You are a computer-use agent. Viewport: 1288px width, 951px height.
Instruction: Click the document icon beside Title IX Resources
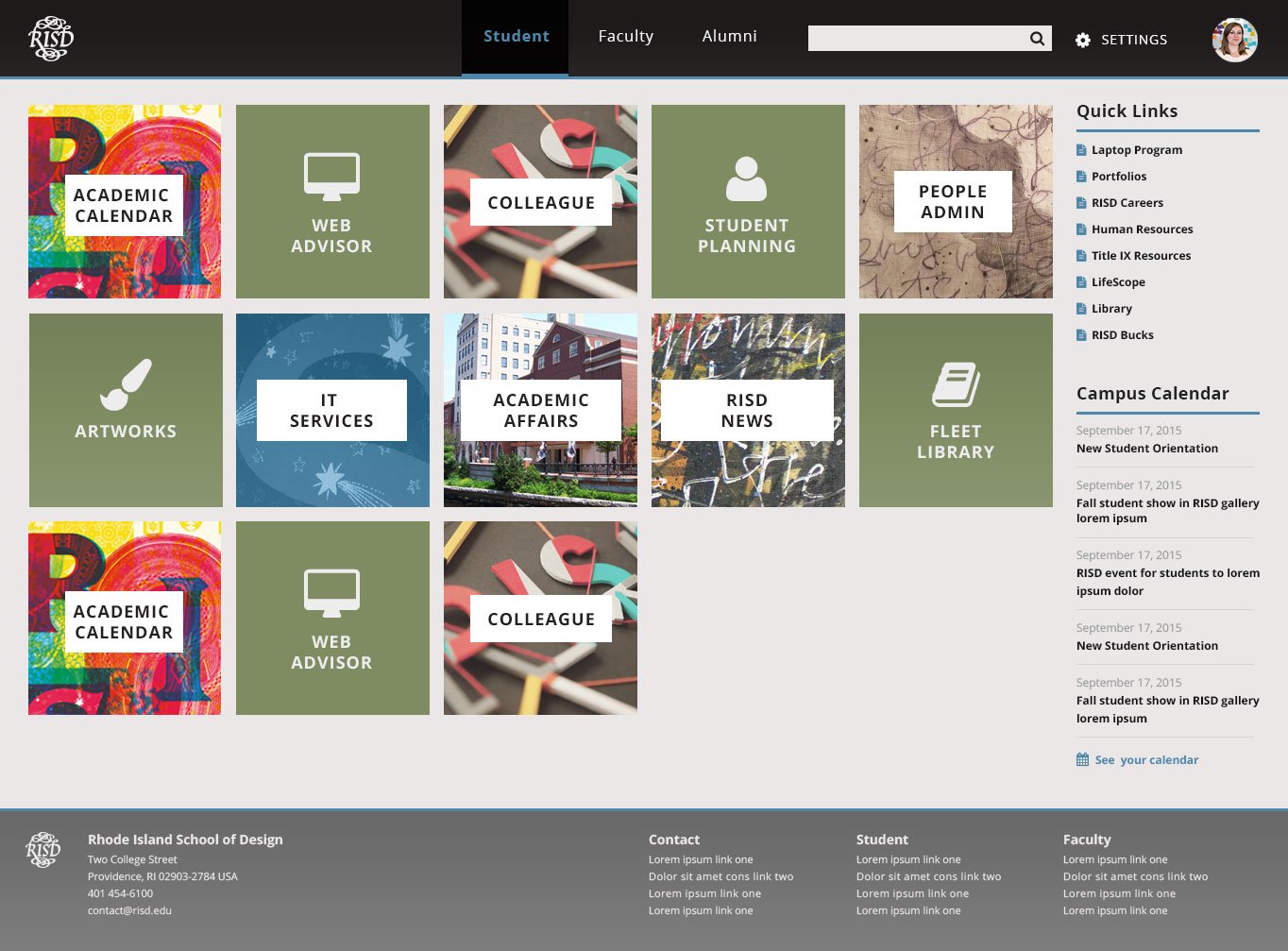[x=1082, y=256]
